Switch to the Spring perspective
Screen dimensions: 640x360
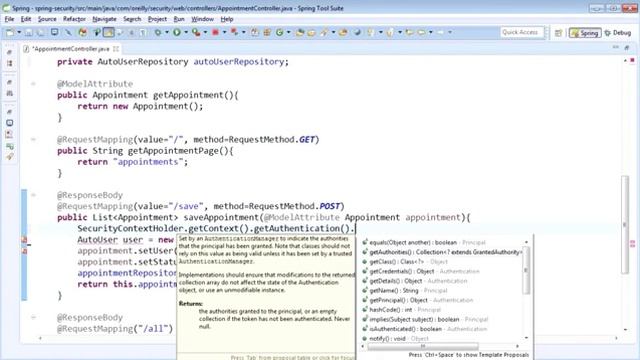coord(585,33)
